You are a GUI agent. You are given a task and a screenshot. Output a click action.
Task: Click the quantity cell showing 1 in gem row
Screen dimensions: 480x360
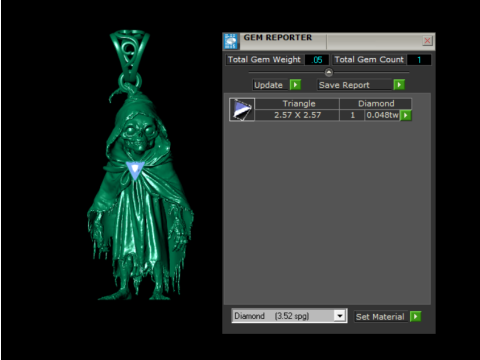pos(352,115)
